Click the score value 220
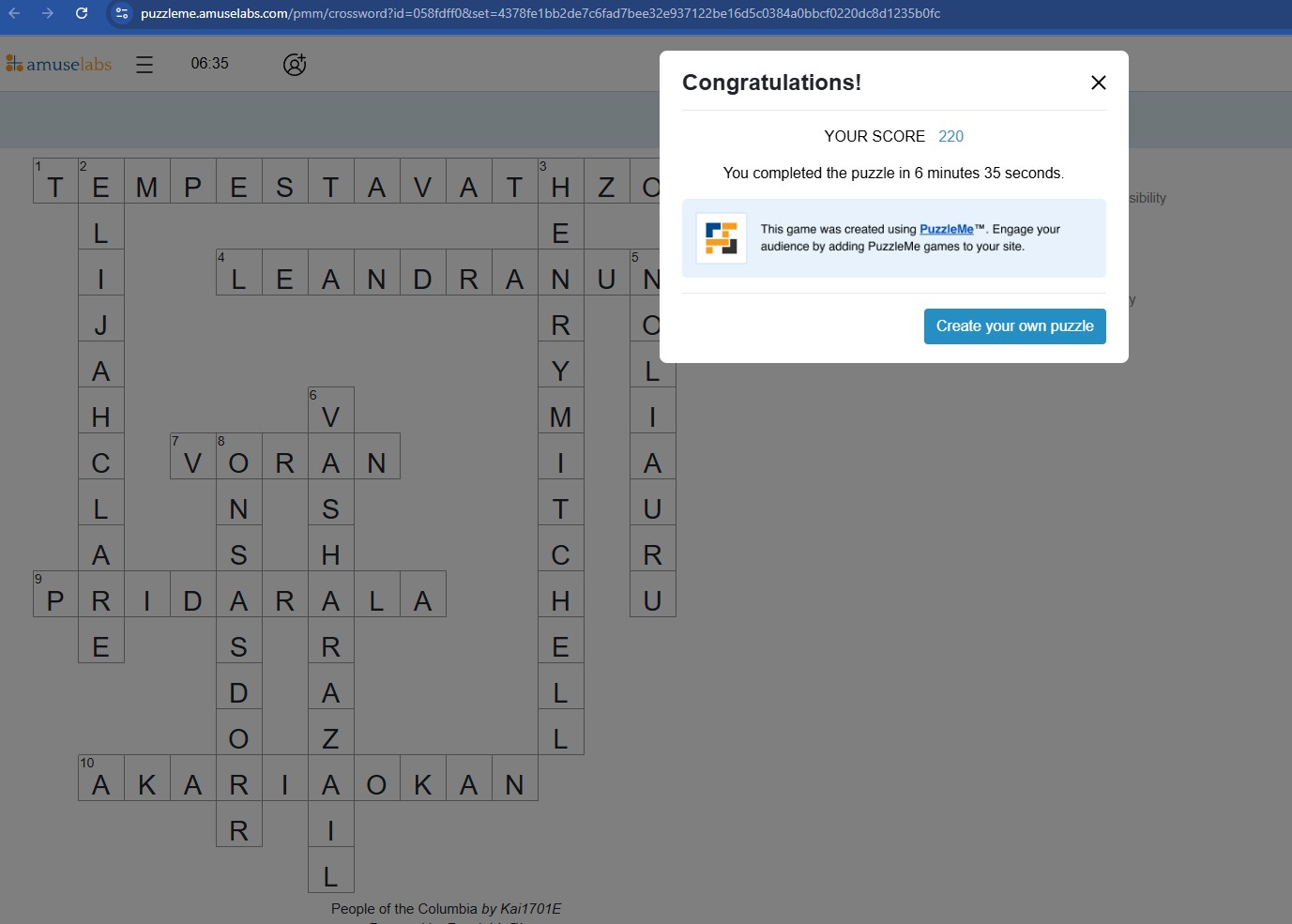Viewport: 1292px width, 924px height. pos(950,136)
